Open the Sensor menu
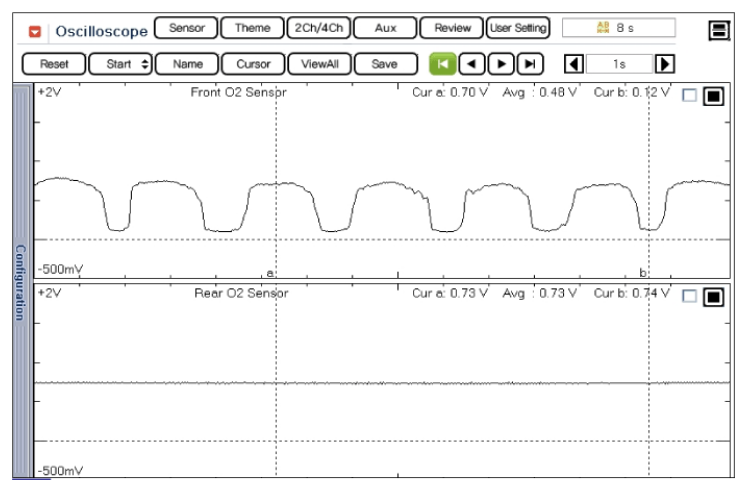The image size is (747, 492). [186, 29]
